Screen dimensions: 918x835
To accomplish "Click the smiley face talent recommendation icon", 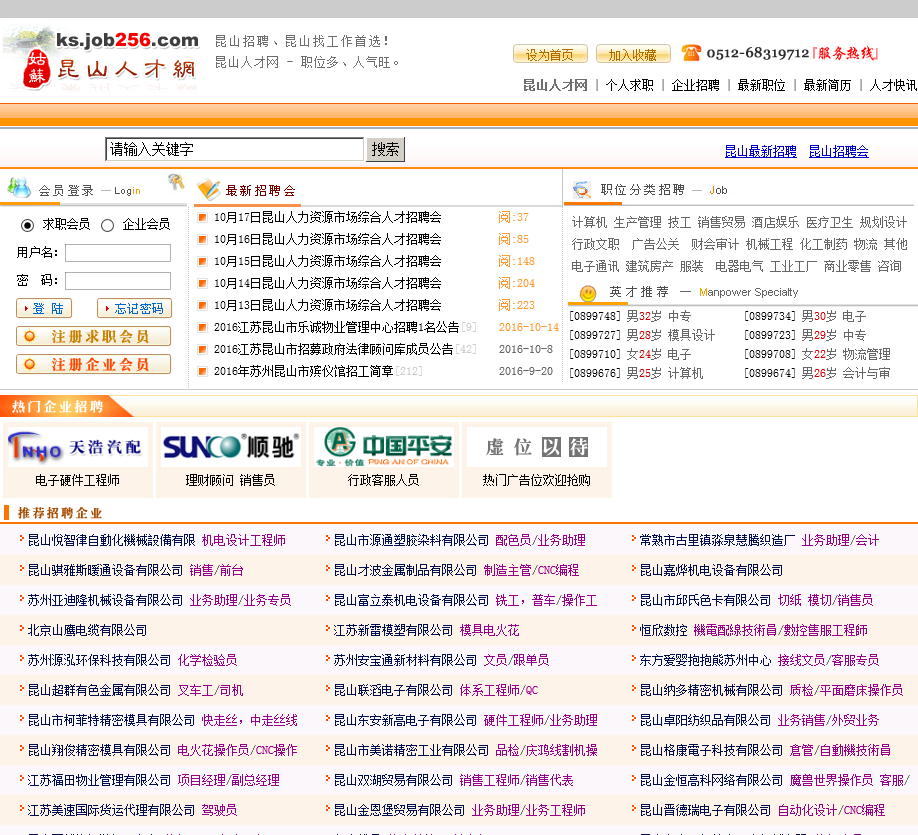I will click(x=588, y=293).
